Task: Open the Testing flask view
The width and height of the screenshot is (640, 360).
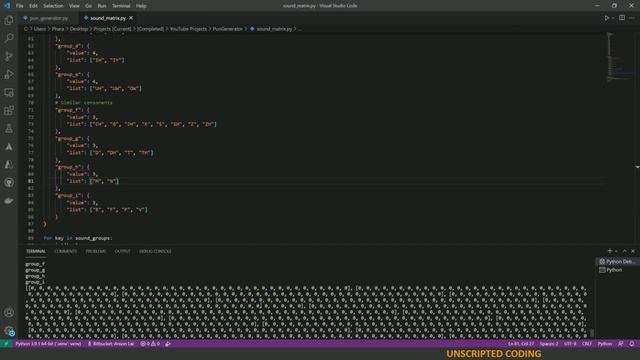Action: click(x=9, y=129)
